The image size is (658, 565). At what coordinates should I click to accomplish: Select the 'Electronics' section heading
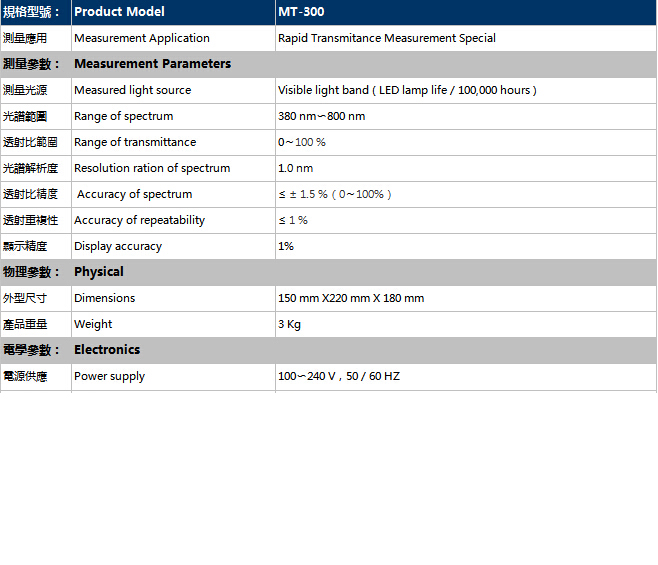coord(107,350)
